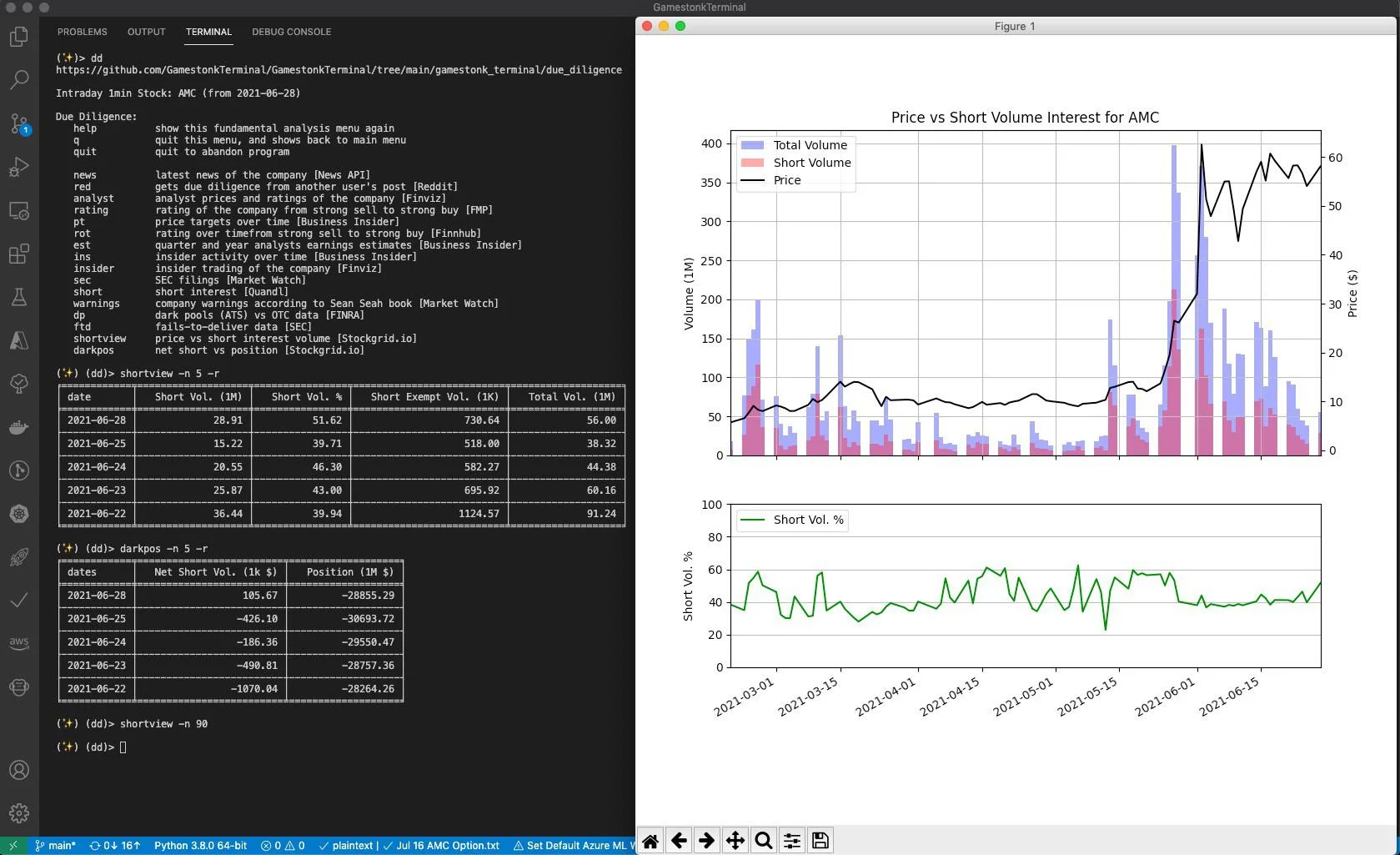The height and width of the screenshot is (855, 1400).
Task: Open the Extensions view
Action: (18, 254)
